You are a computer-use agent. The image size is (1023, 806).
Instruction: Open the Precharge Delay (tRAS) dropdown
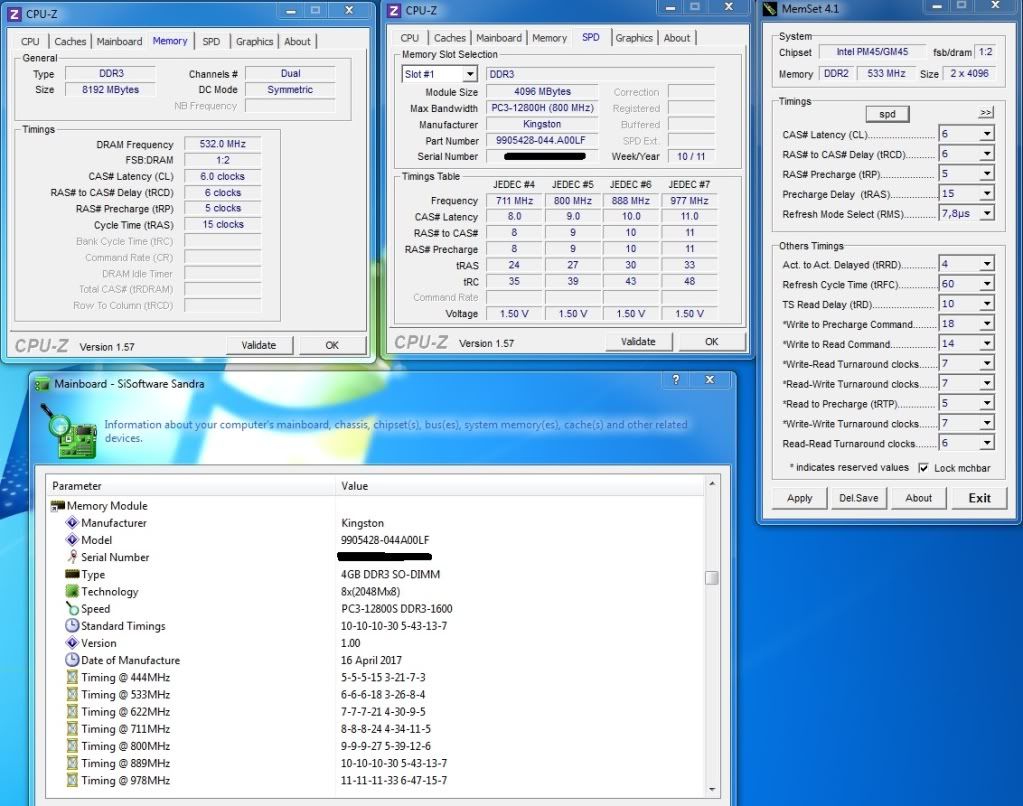click(x=987, y=193)
